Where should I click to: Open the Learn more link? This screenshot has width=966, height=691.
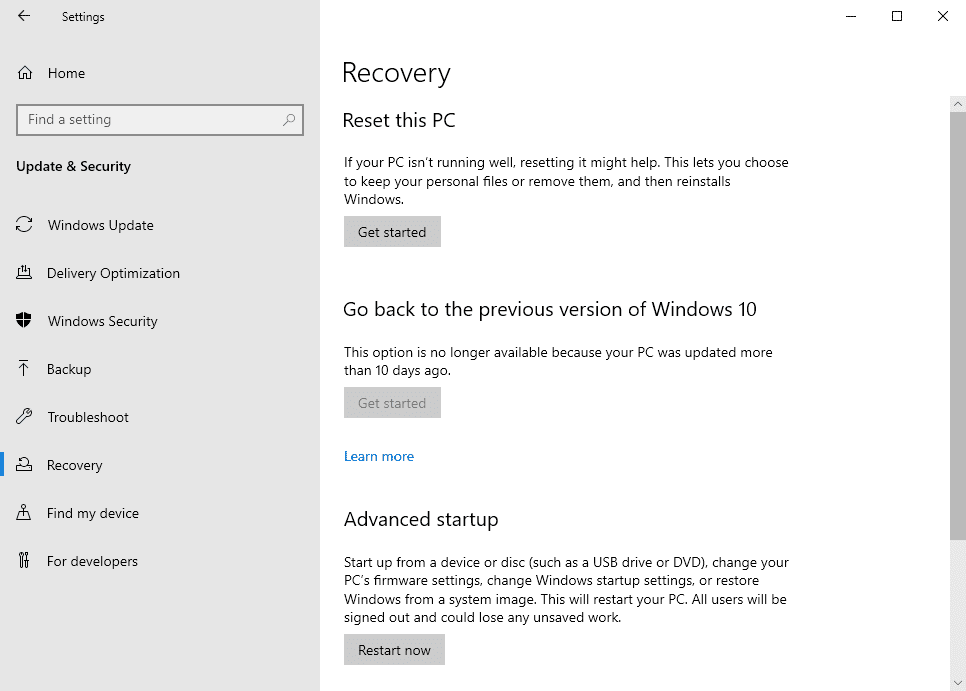pos(379,456)
